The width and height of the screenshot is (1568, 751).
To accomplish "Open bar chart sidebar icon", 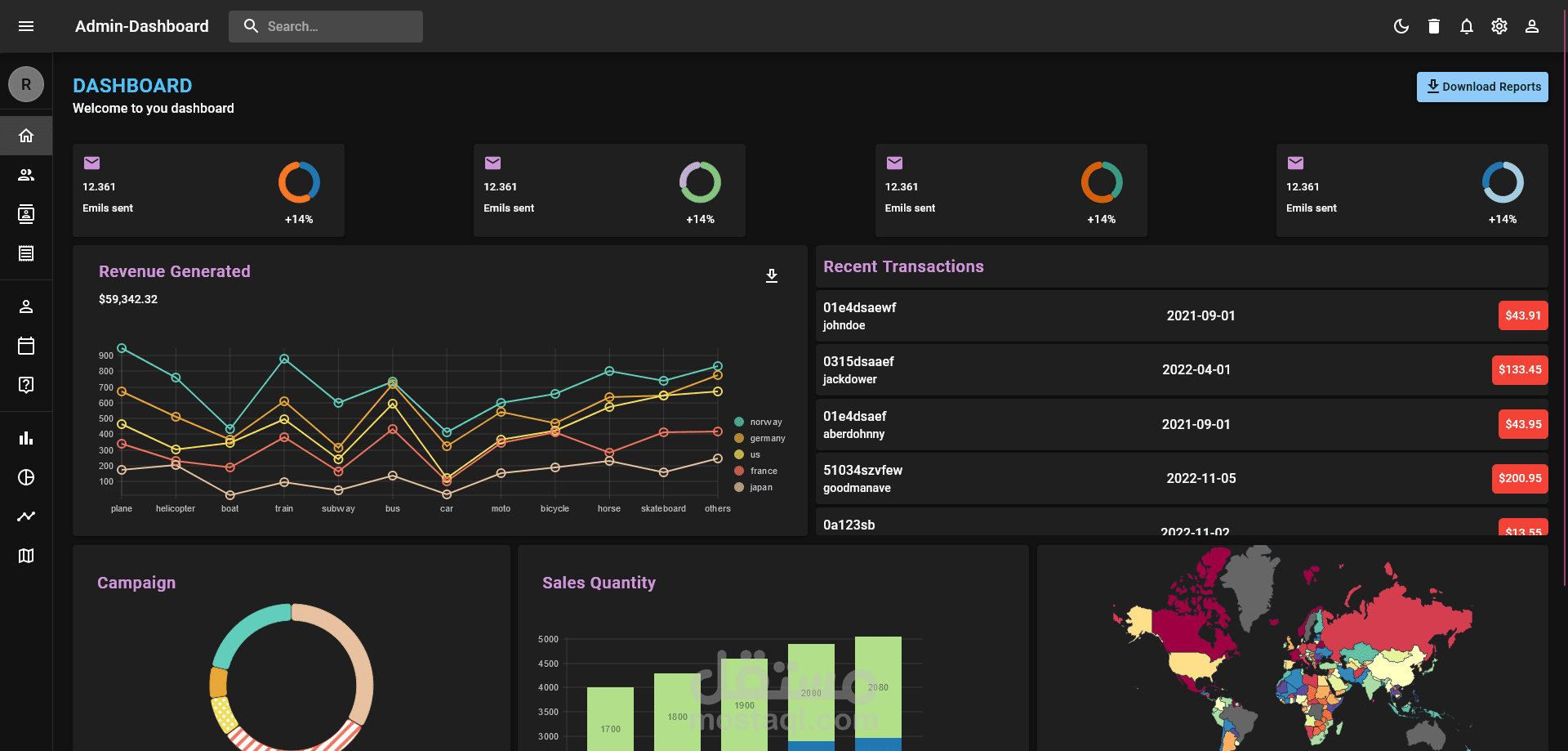I will [26, 438].
